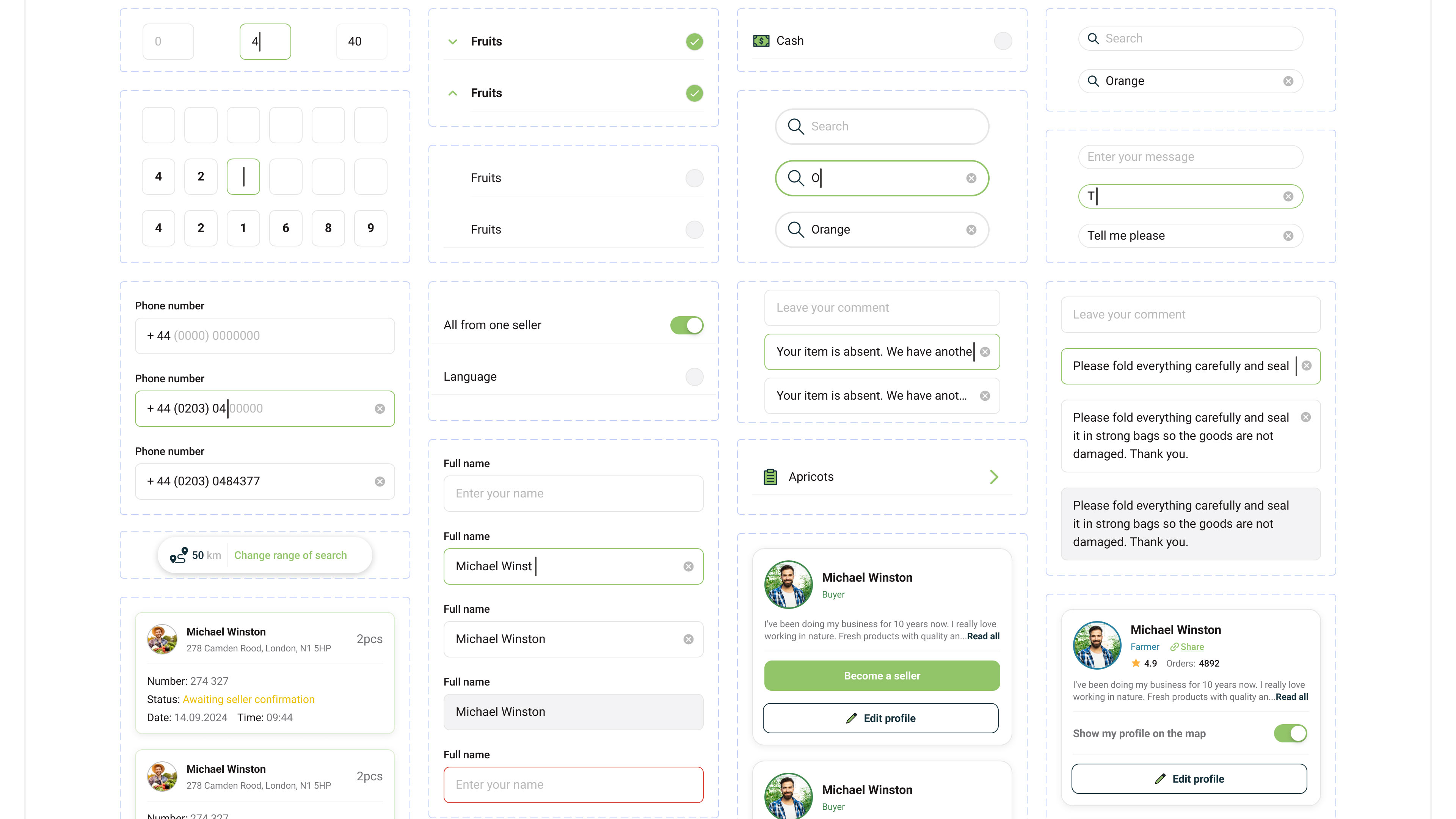Click the Cash banknote icon
This screenshot has height=819, width=1456.
(x=761, y=41)
